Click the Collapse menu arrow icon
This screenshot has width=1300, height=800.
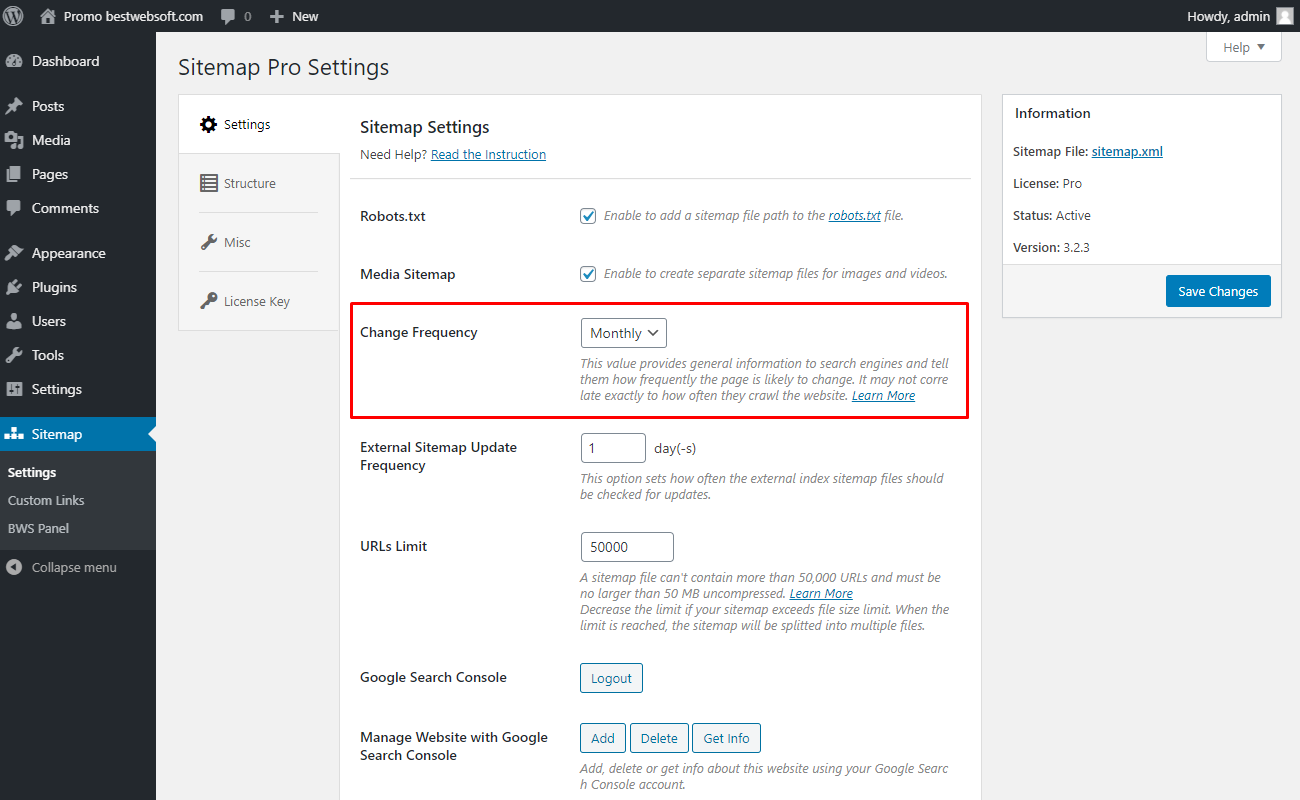click(x=14, y=567)
